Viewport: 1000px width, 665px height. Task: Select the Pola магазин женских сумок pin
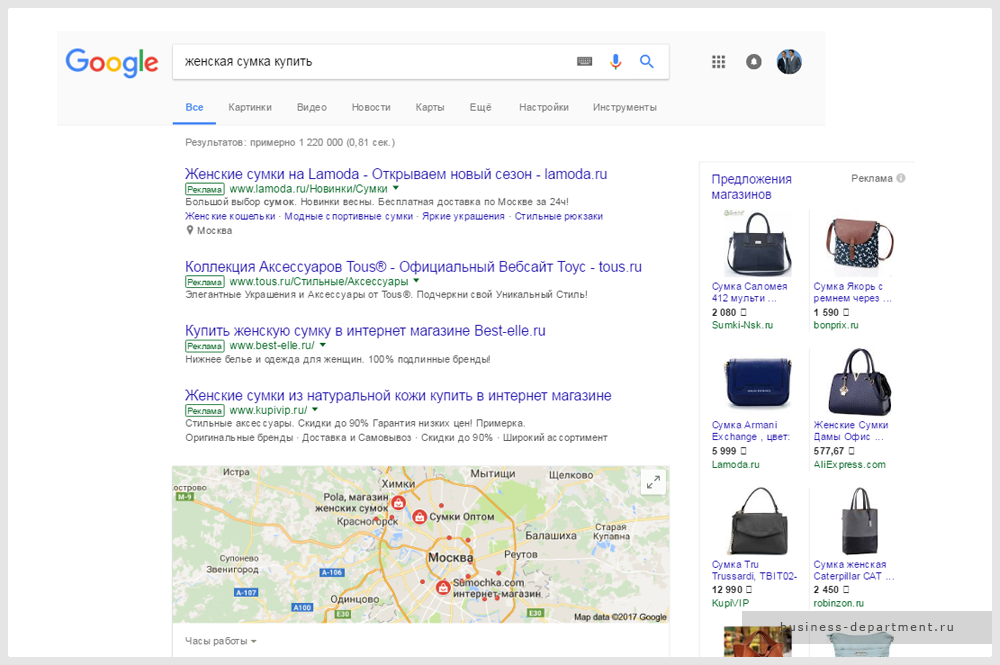398,502
